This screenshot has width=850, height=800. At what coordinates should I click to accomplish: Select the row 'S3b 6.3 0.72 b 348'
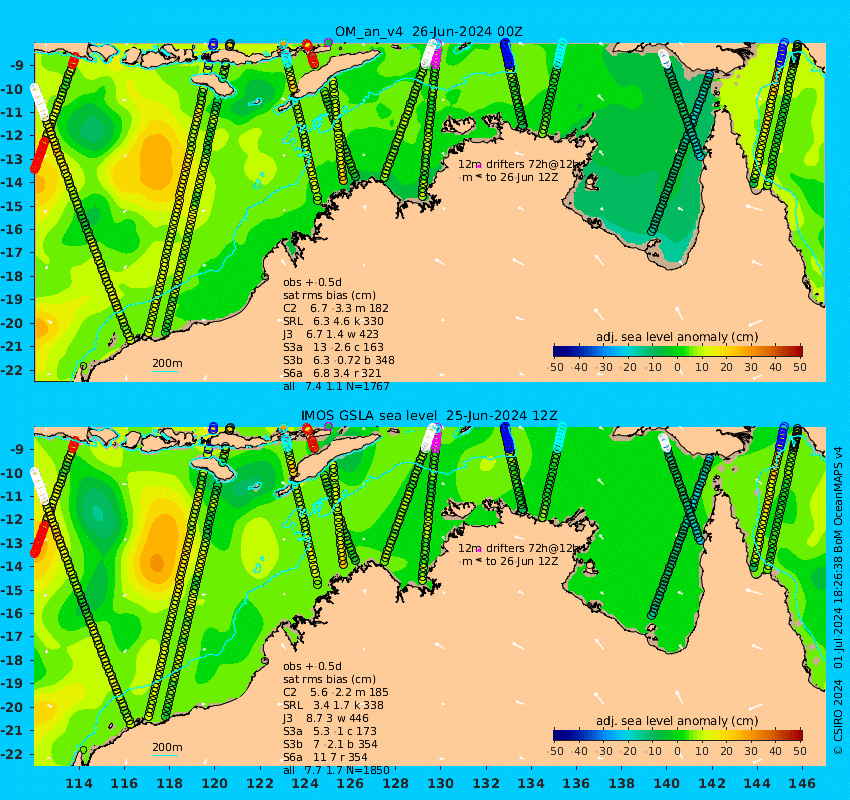pyautogui.click(x=338, y=360)
